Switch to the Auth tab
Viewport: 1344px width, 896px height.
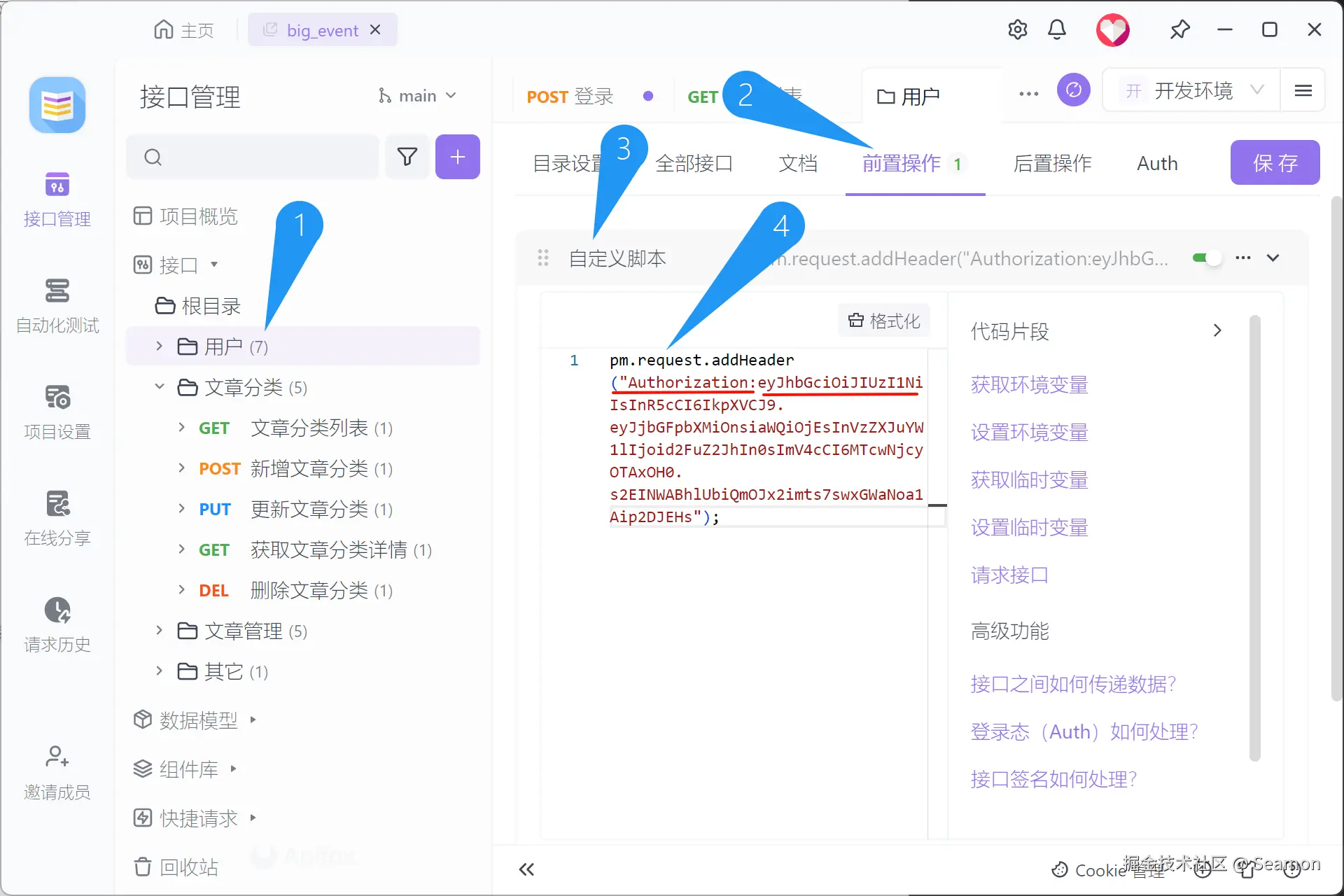(x=1157, y=163)
